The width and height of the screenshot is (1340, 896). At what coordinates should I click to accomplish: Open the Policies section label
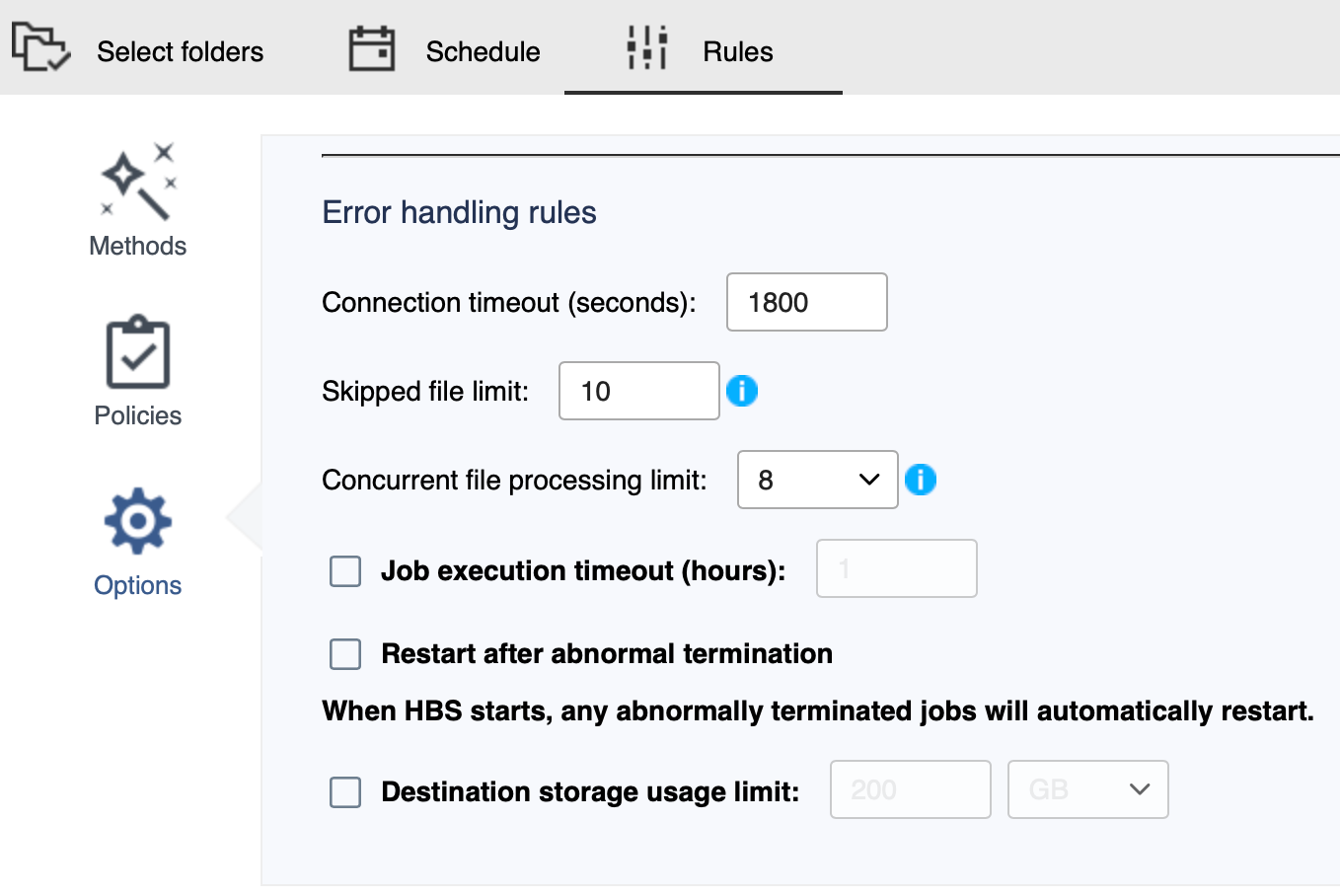[x=138, y=415]
